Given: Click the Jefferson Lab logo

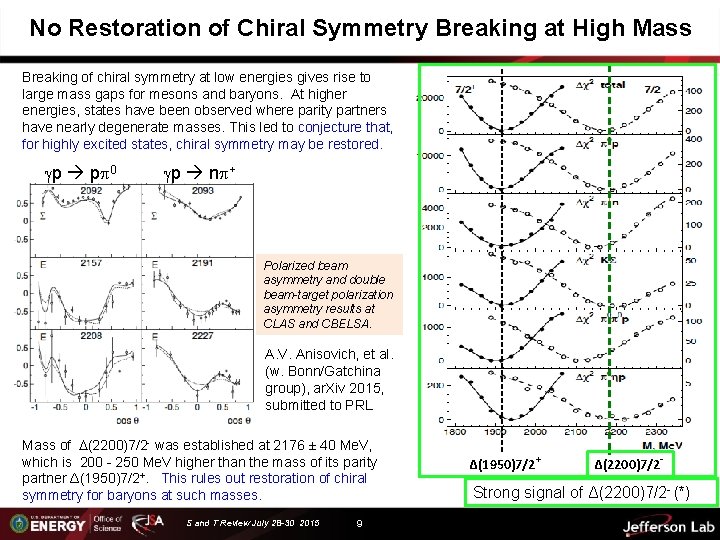Looking at the screenshot, I should tap(669, 527).
